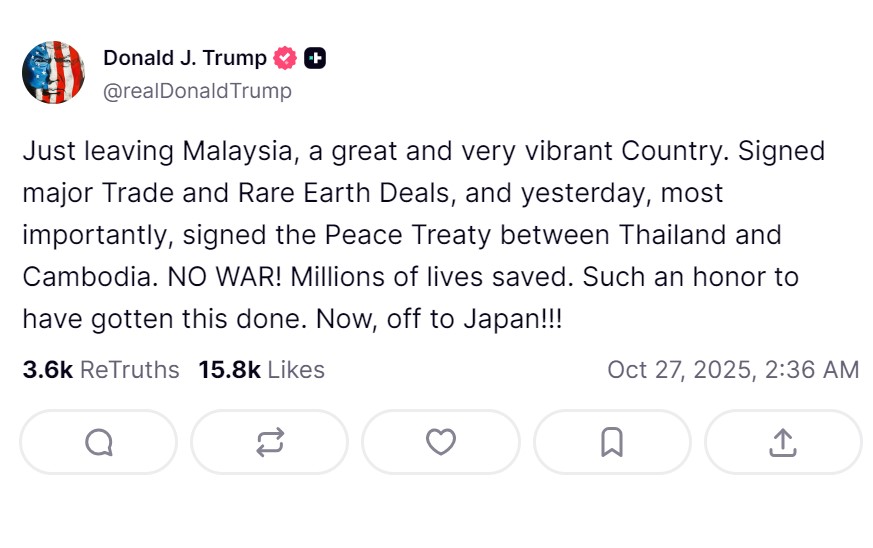Click the @realDonaldTrump handle

pyautogui.click(x=197, y=91)
